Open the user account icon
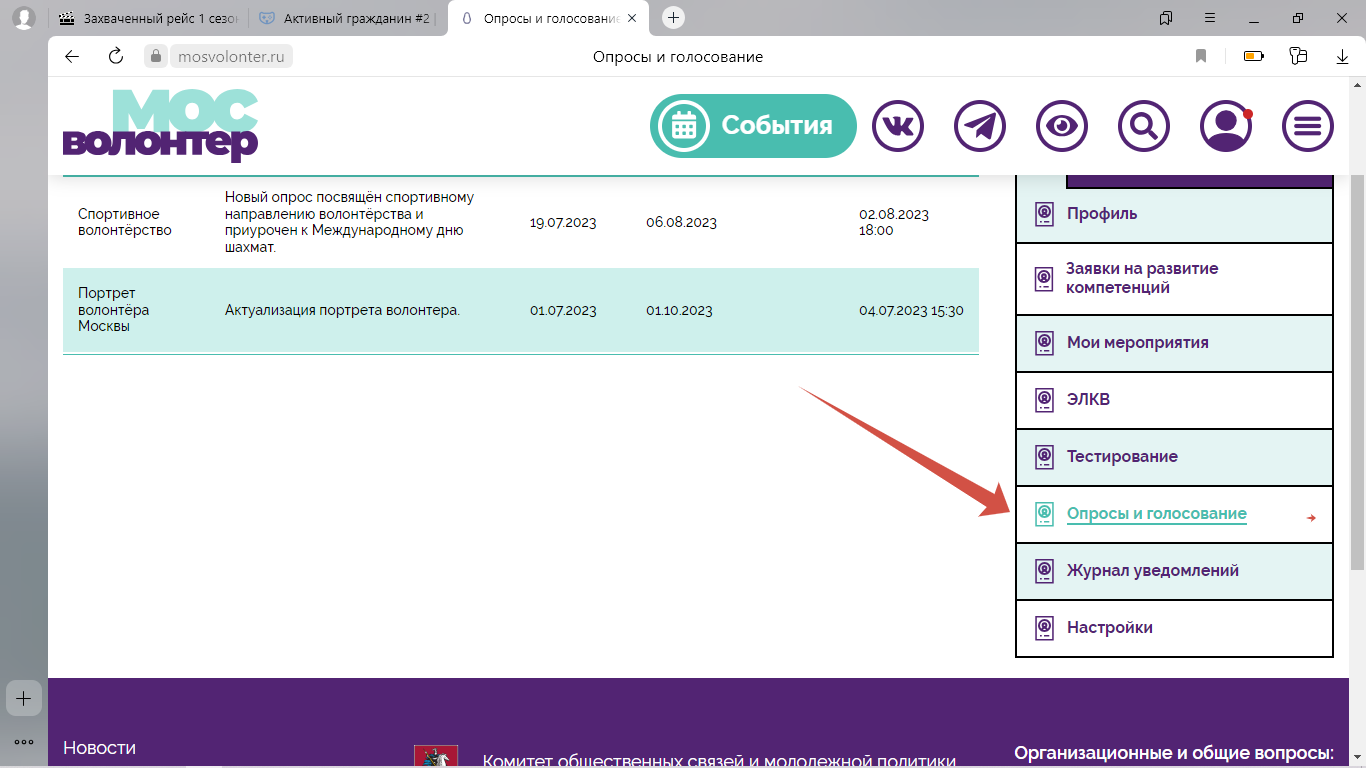1366x768 pixels. tap(1226, 126)
